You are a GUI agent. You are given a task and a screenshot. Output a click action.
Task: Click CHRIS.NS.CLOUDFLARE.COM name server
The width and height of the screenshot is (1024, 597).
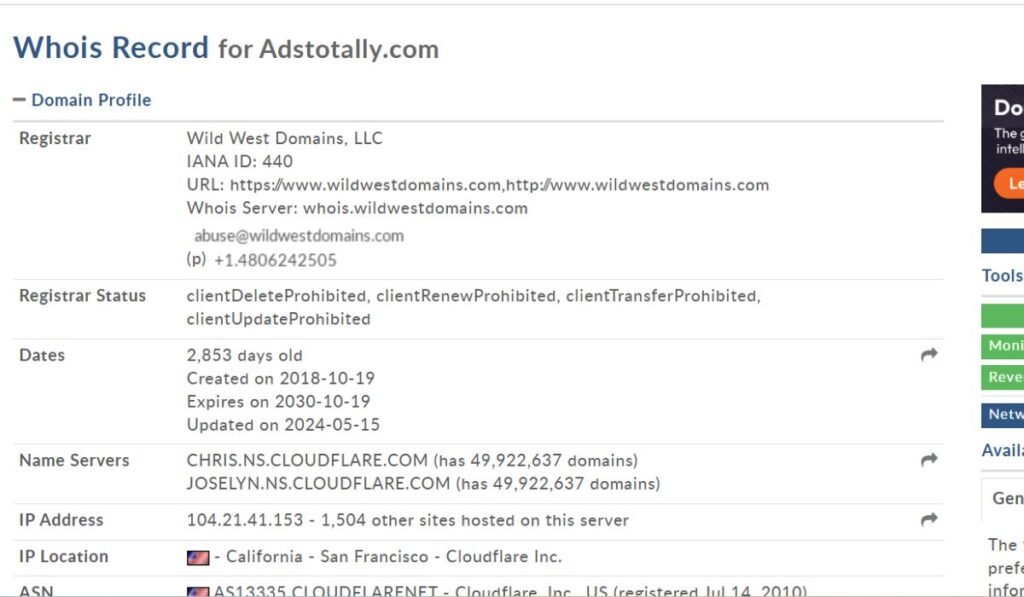[307, 460]
